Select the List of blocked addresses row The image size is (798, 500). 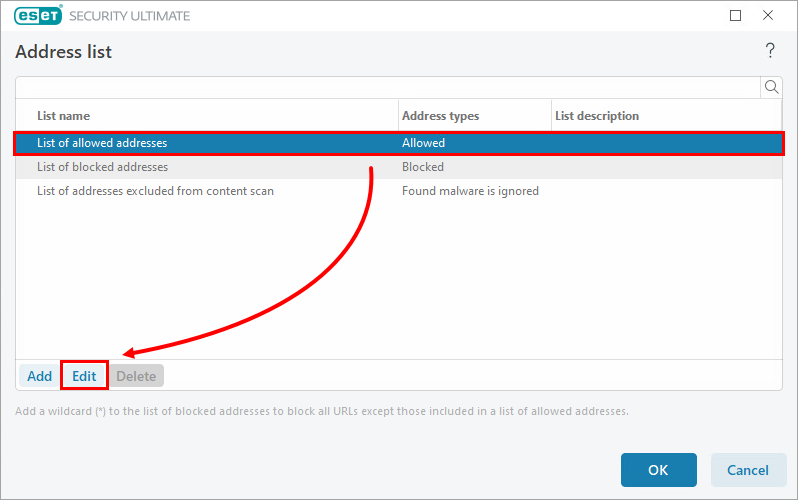click(x=102, y=167)
